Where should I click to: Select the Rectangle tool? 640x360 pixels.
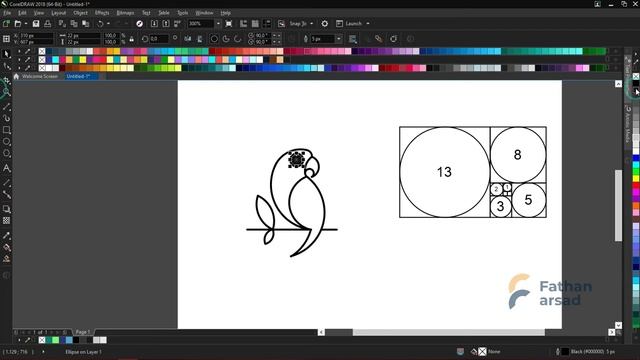[x=7, y=130]
